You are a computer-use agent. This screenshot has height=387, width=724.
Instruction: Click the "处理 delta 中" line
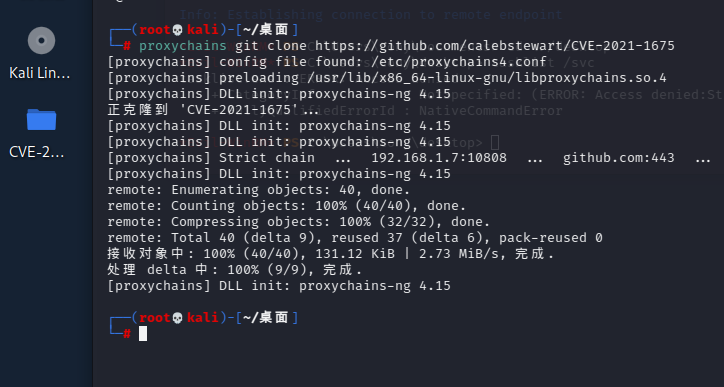[235, 270]
